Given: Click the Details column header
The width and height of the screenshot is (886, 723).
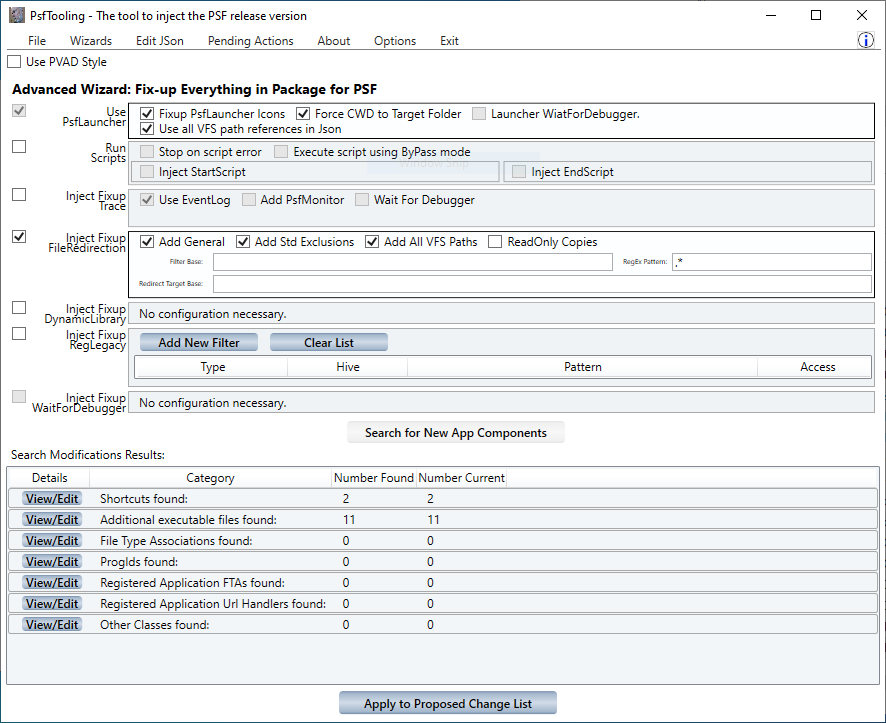Looking at the screenshot, I should [50, 478].
